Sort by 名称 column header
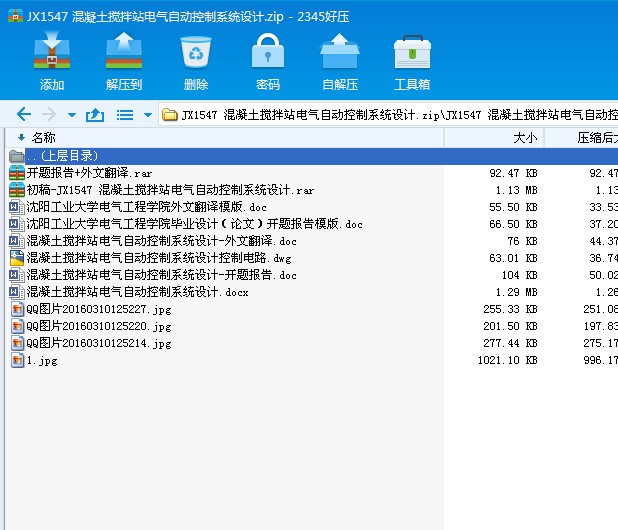618x530 pixels. click(x=225, y=138)
